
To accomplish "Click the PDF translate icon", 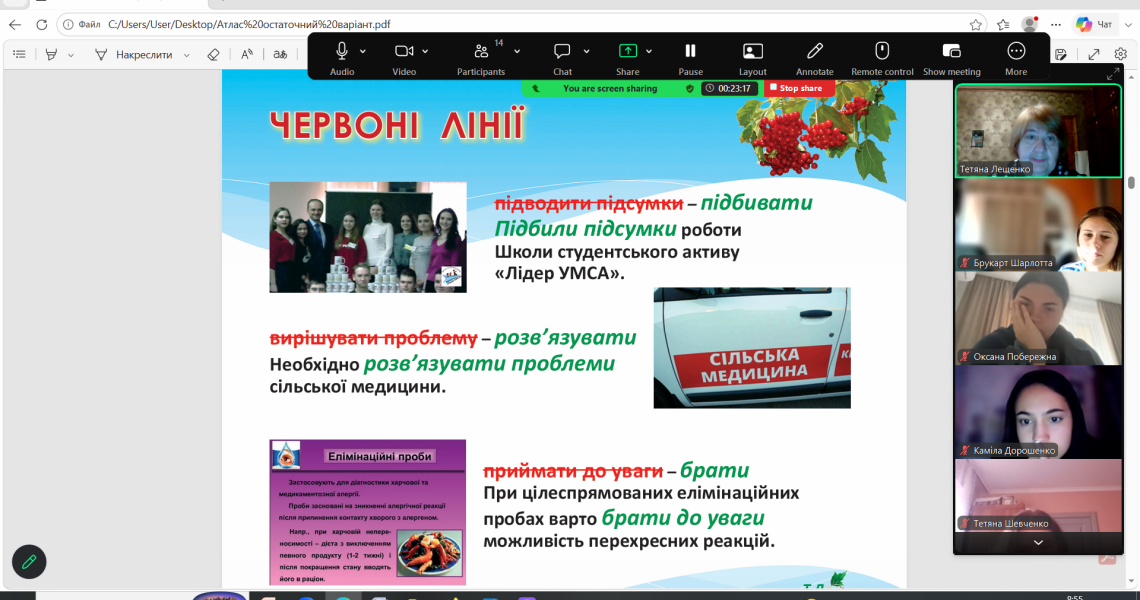I will click(x=280, y=55).
